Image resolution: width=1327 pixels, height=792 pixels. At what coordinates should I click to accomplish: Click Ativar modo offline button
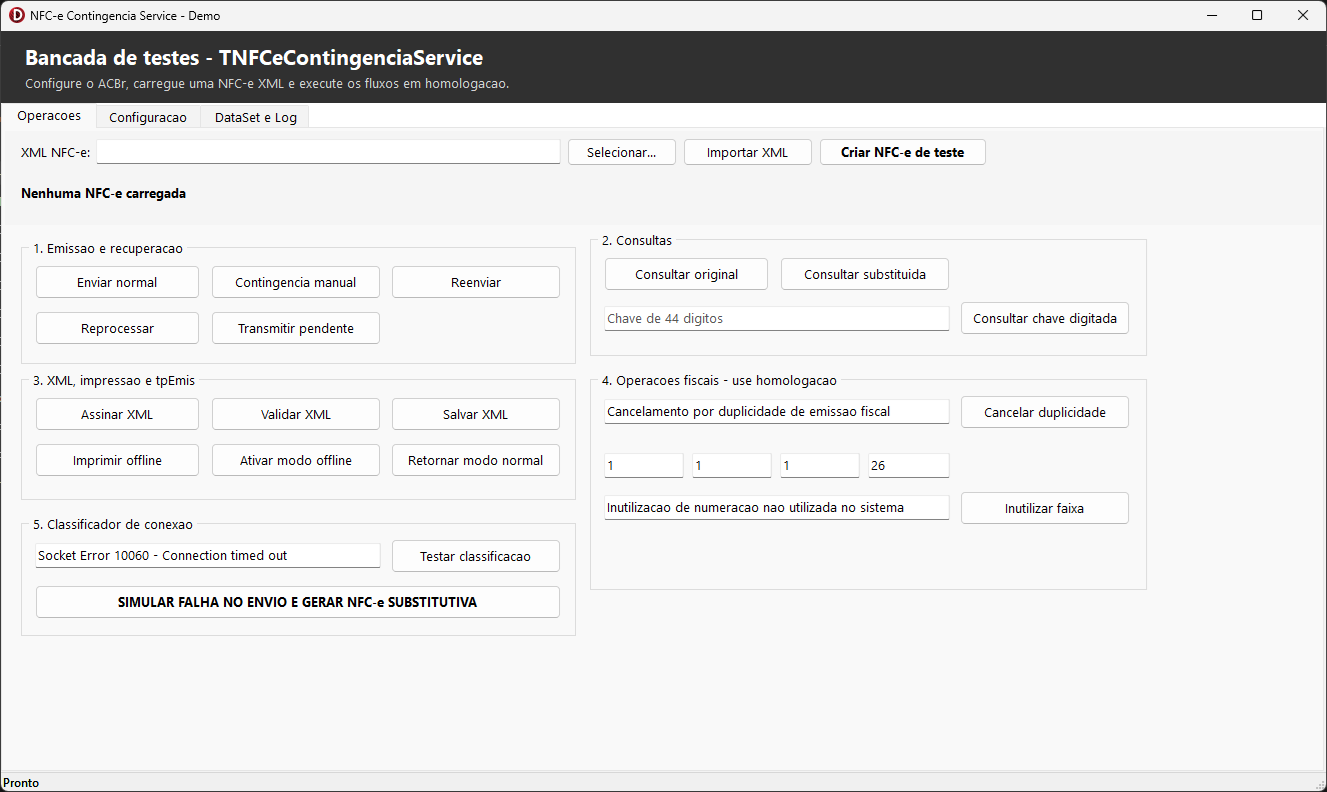click(x=296, y=460)
